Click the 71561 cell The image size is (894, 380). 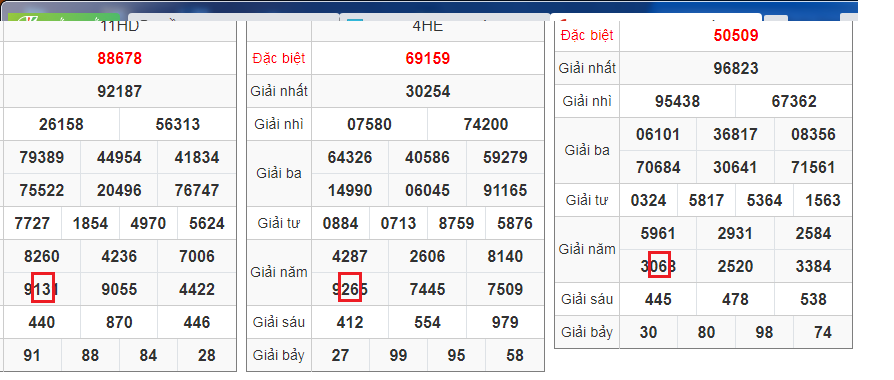coord(813,168)
